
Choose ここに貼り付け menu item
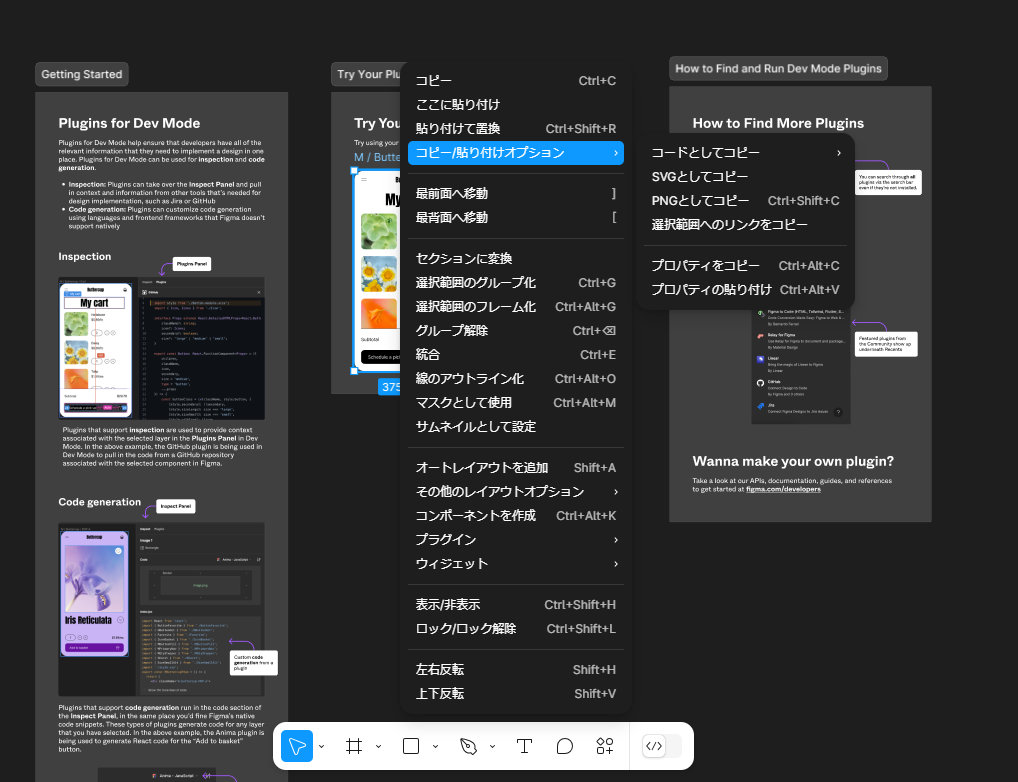515,105
